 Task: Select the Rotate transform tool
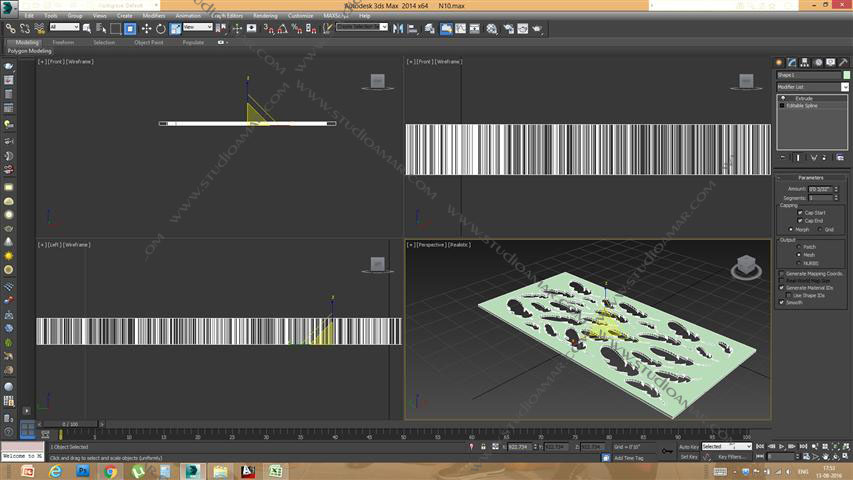point(161,29)
